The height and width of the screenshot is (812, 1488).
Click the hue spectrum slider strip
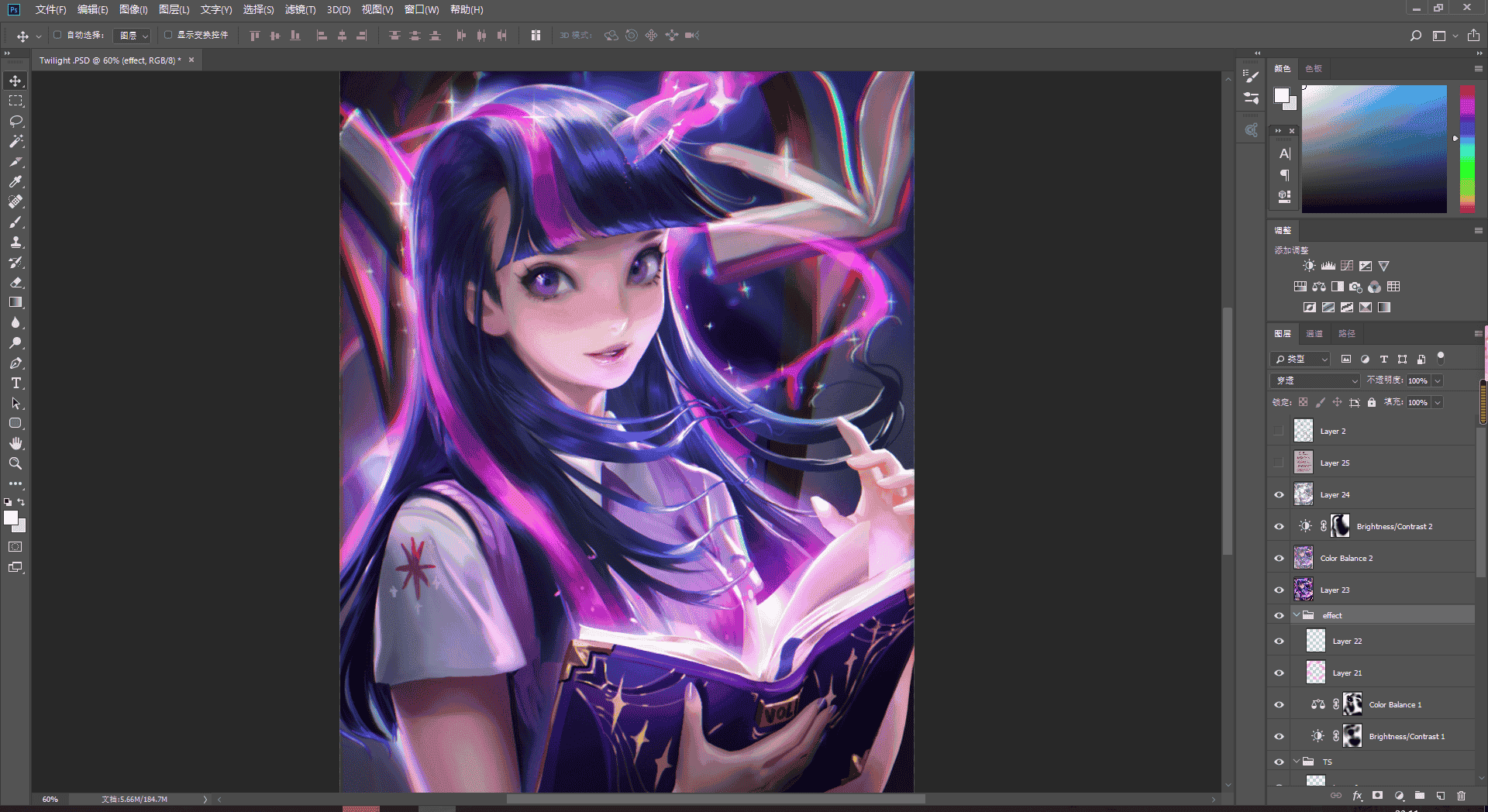(x=1467, y=149)
